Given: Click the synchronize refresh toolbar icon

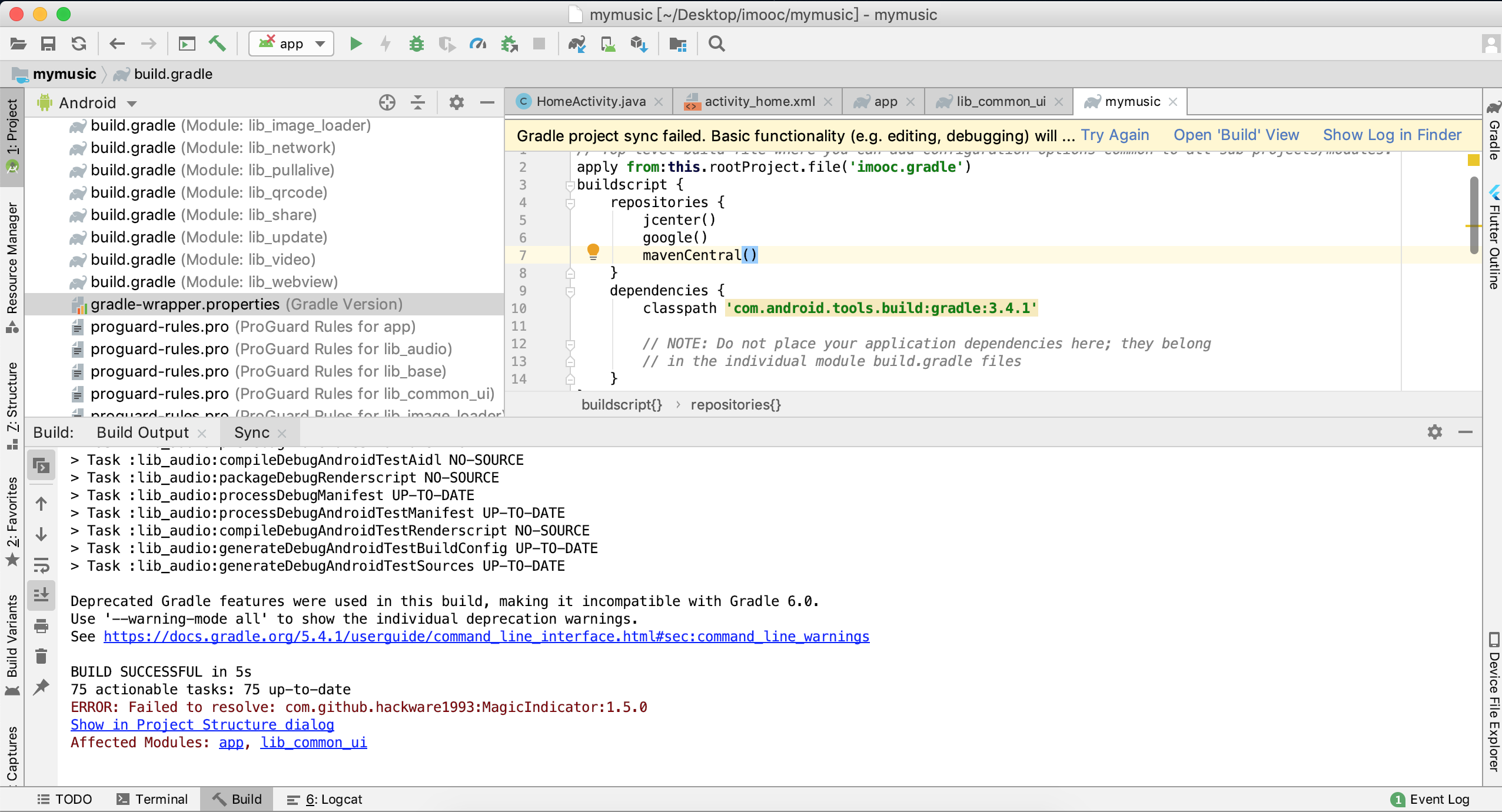Looking at the screenshot, I should (x=79, y=44).
